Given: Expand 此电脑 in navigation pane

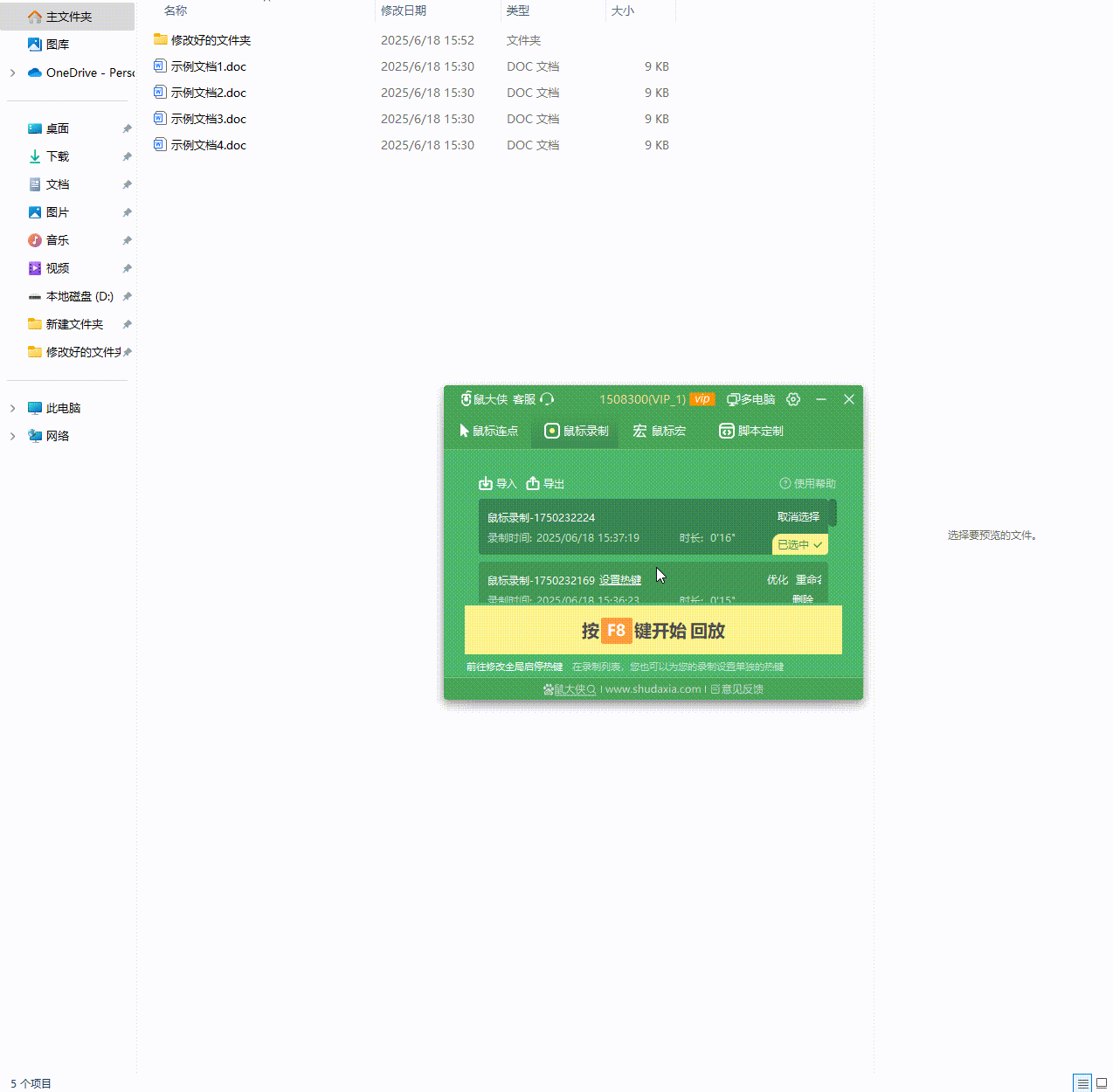Looking at the screenshot, I should pyautogui.click(x=12, y=408).
